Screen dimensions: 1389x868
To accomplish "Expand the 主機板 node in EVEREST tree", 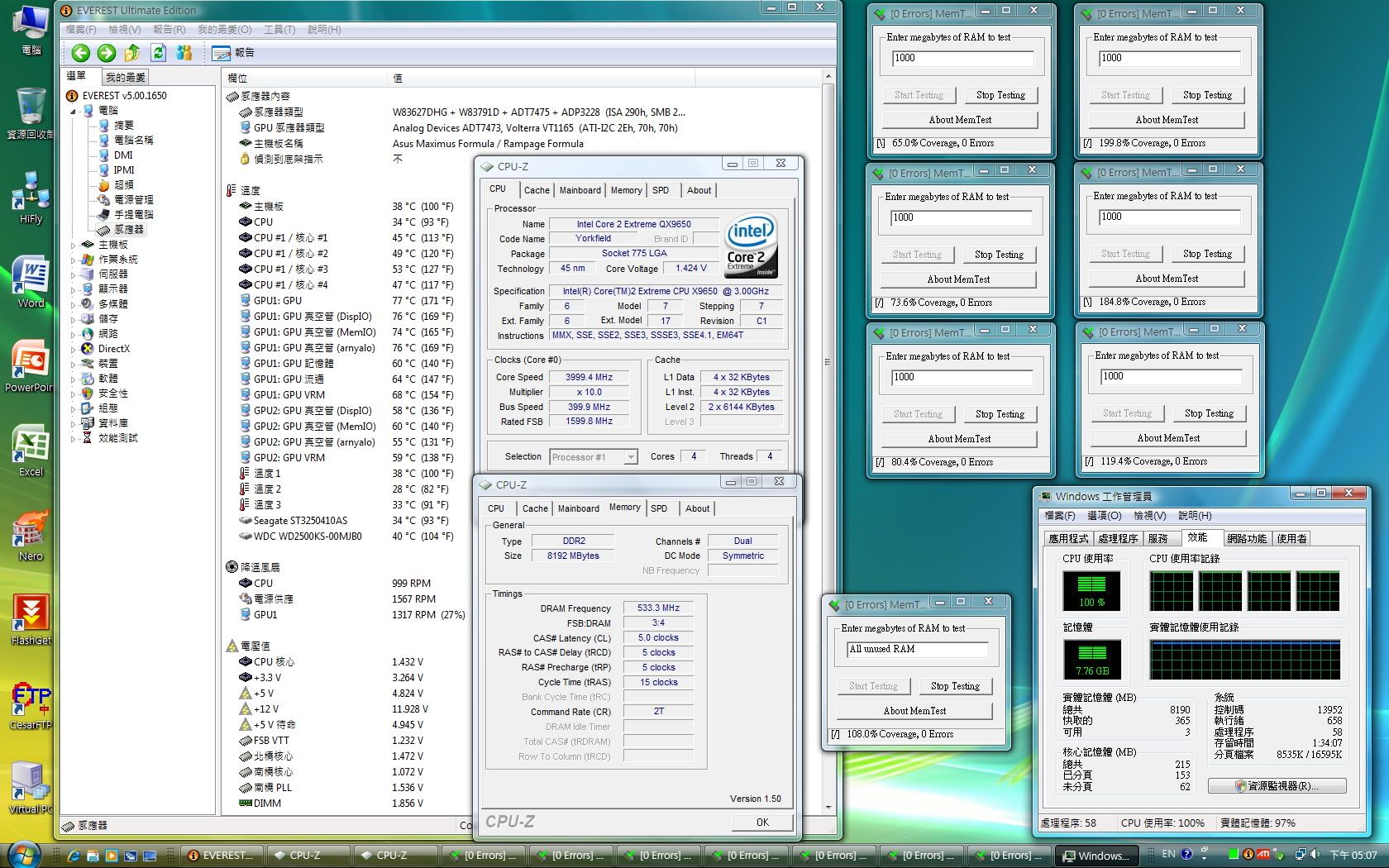I will tap(74, 245).
